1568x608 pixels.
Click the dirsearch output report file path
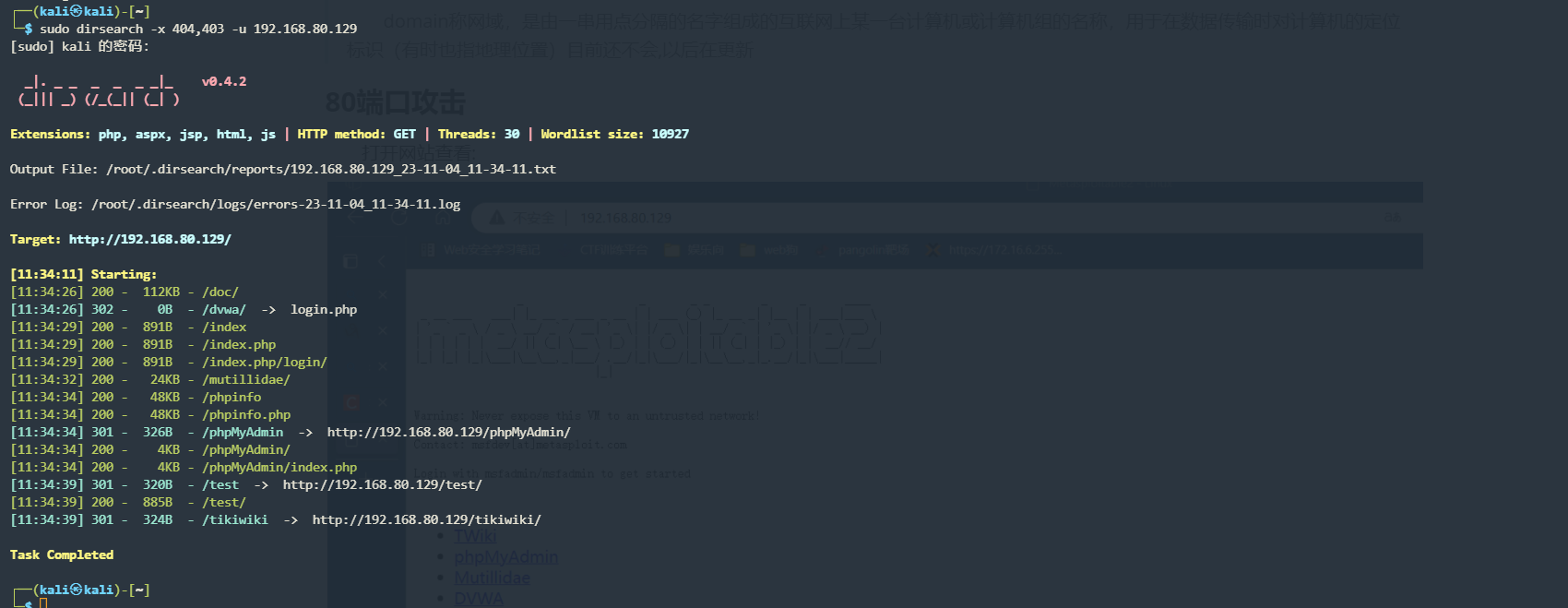tap(330, 169)
